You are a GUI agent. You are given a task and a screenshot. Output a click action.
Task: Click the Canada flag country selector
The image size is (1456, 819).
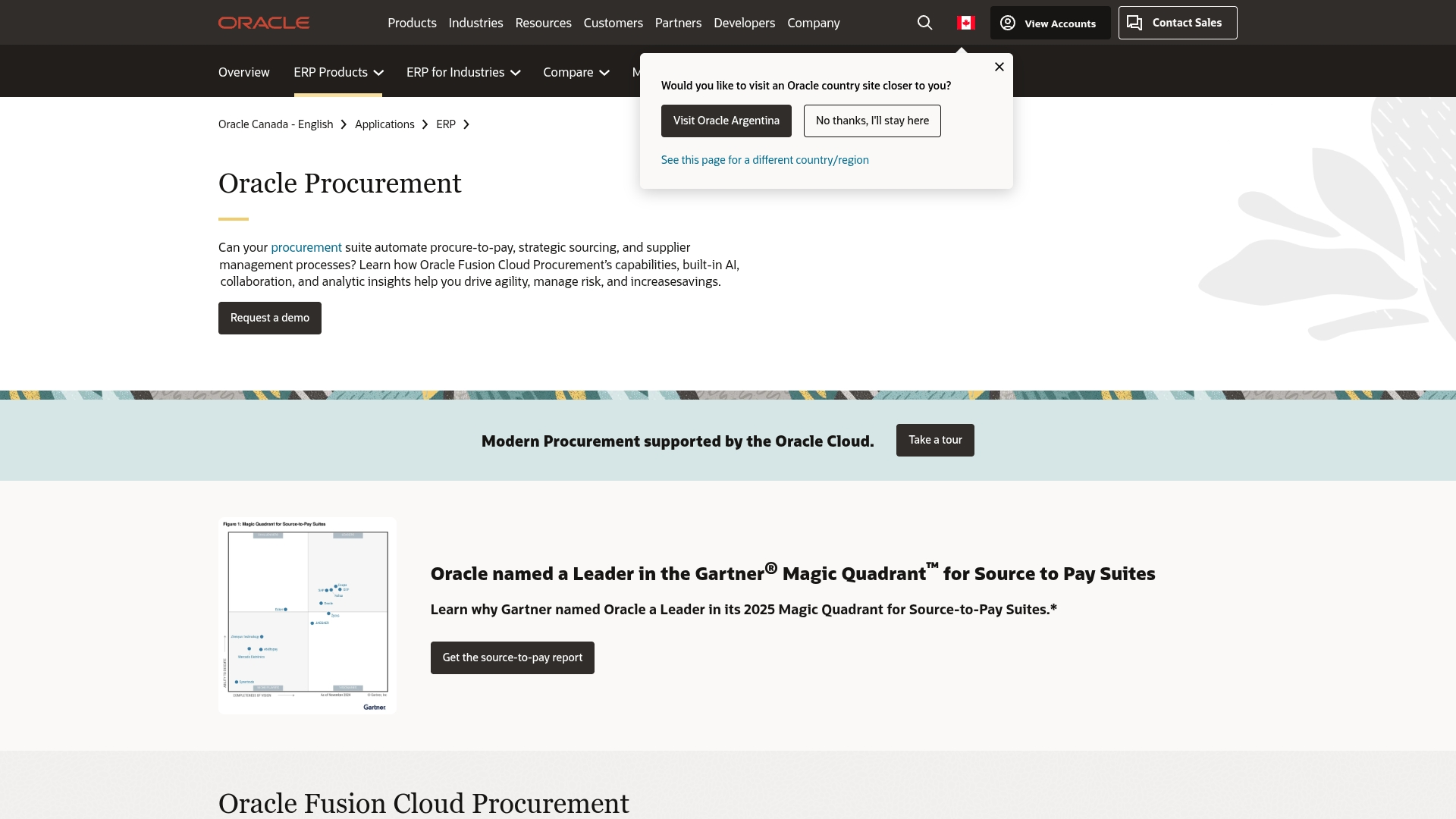tap(965, 23)
